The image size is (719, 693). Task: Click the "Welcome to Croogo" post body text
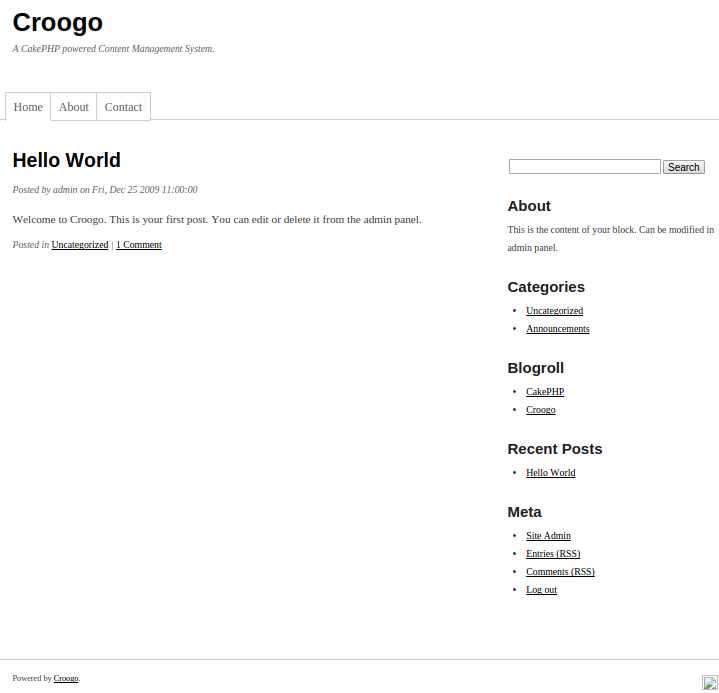click(217, 220)
